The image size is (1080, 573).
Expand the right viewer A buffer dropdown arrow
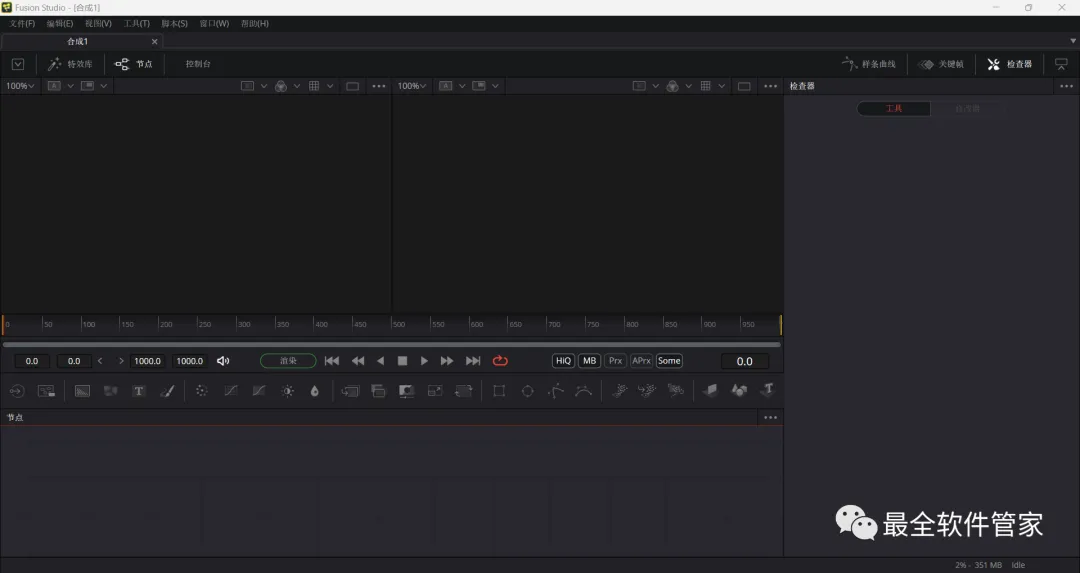click(462, 86)
